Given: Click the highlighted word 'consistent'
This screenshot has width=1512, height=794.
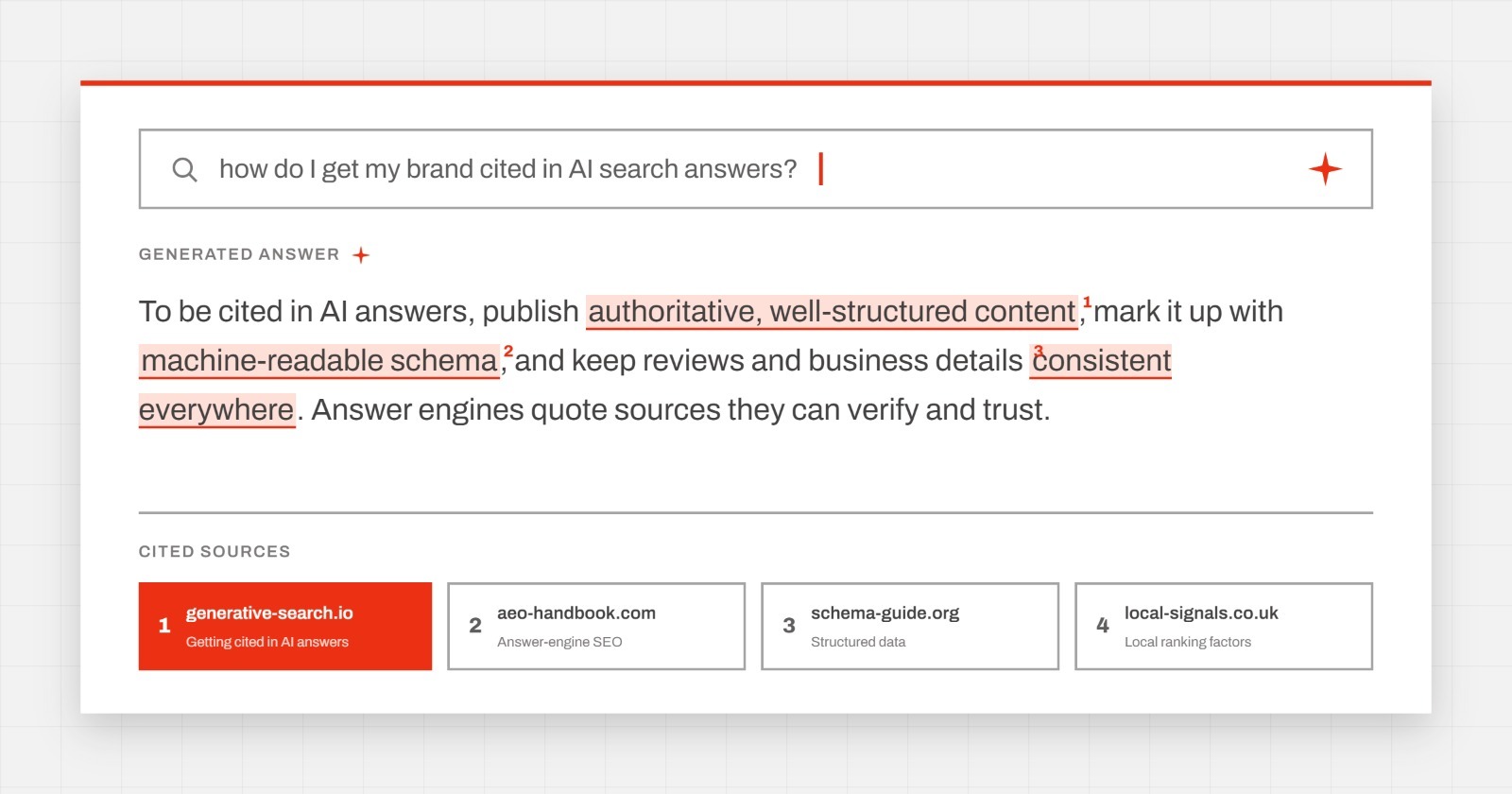Looking at the screenshot, I should coord(1101,361).
